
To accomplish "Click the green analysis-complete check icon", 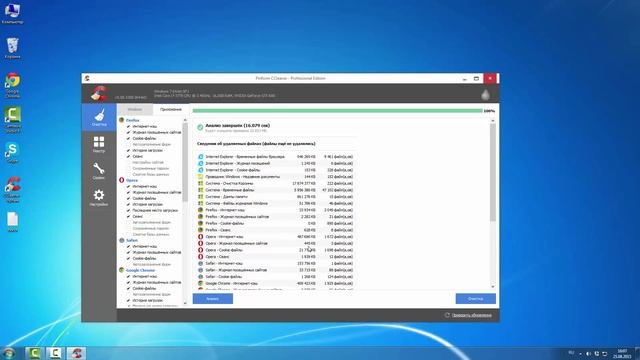I will 200,127.
